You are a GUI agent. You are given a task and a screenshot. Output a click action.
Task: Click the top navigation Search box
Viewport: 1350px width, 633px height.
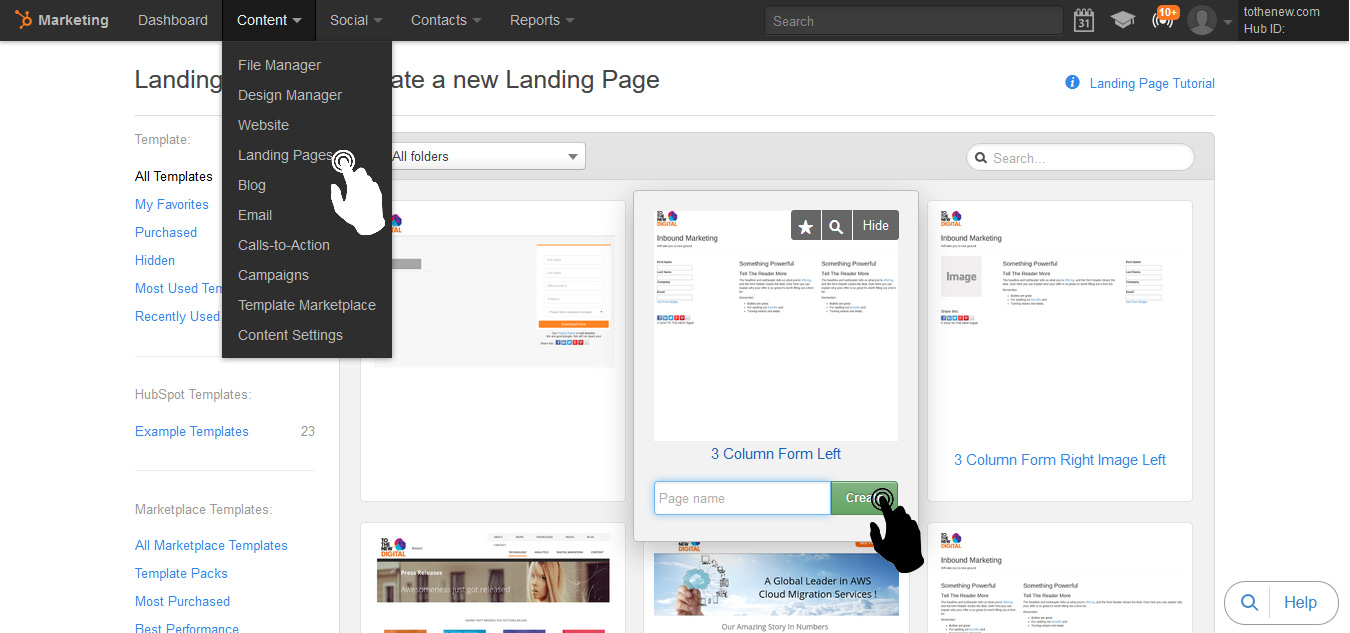(x=913, y=21)
